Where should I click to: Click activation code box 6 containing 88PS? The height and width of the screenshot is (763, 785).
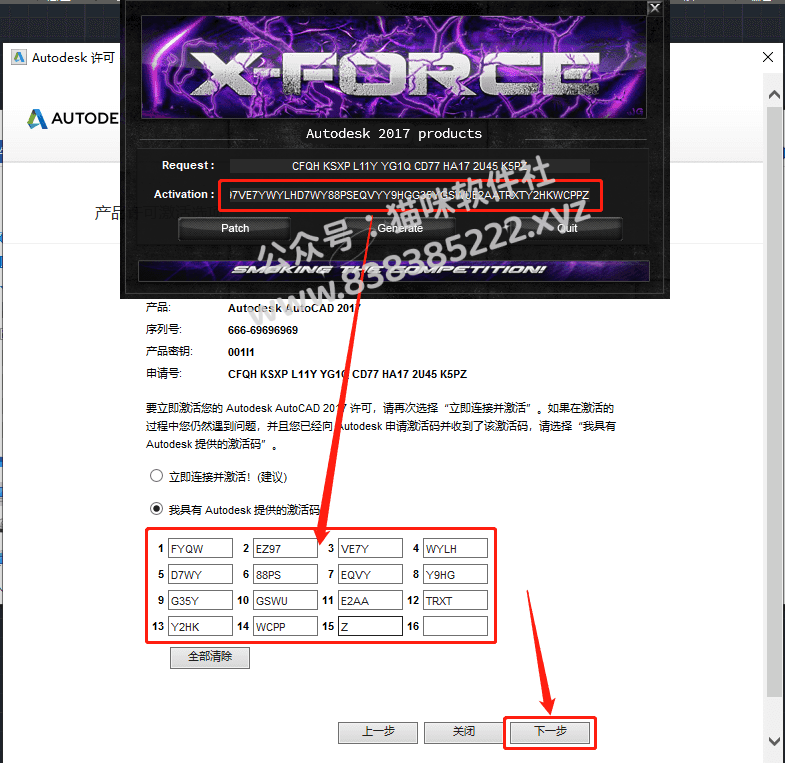tap(285, 574)
